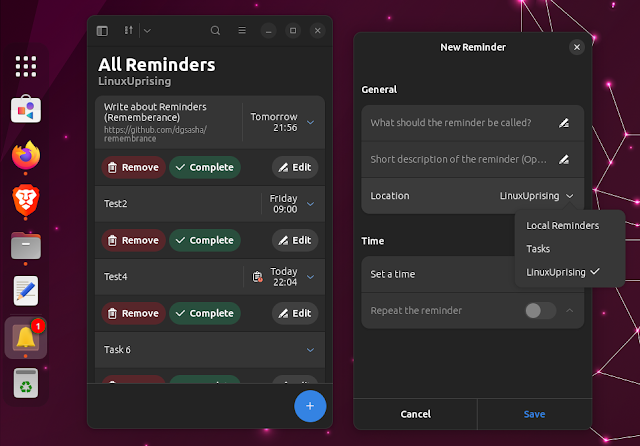Launch Firefox from the dock

tap(26, 155)
